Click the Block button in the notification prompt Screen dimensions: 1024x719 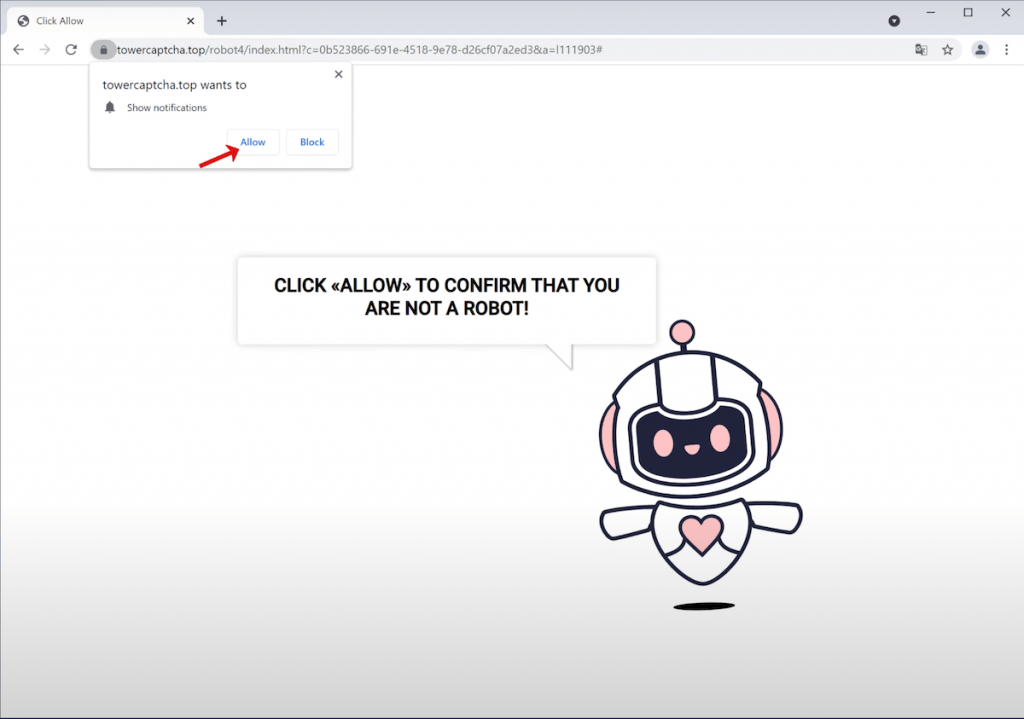(x=311, y=142)
